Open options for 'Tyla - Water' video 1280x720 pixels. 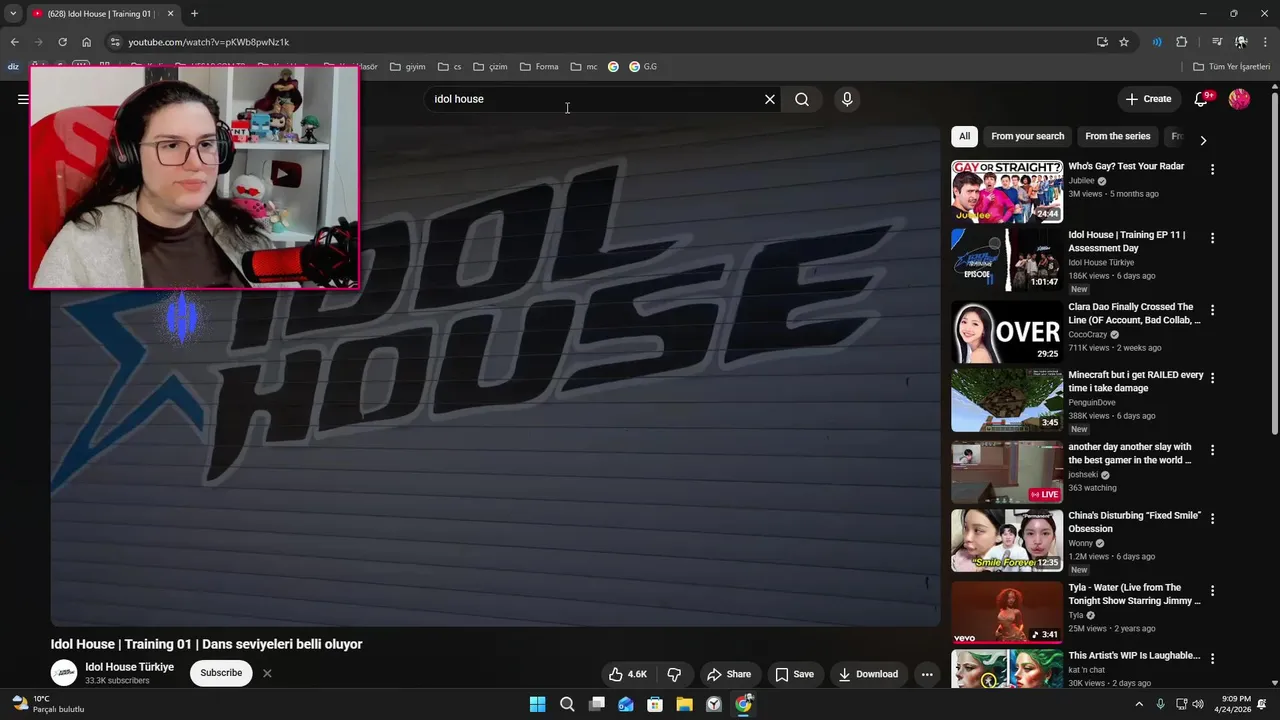coord(1212,591)
